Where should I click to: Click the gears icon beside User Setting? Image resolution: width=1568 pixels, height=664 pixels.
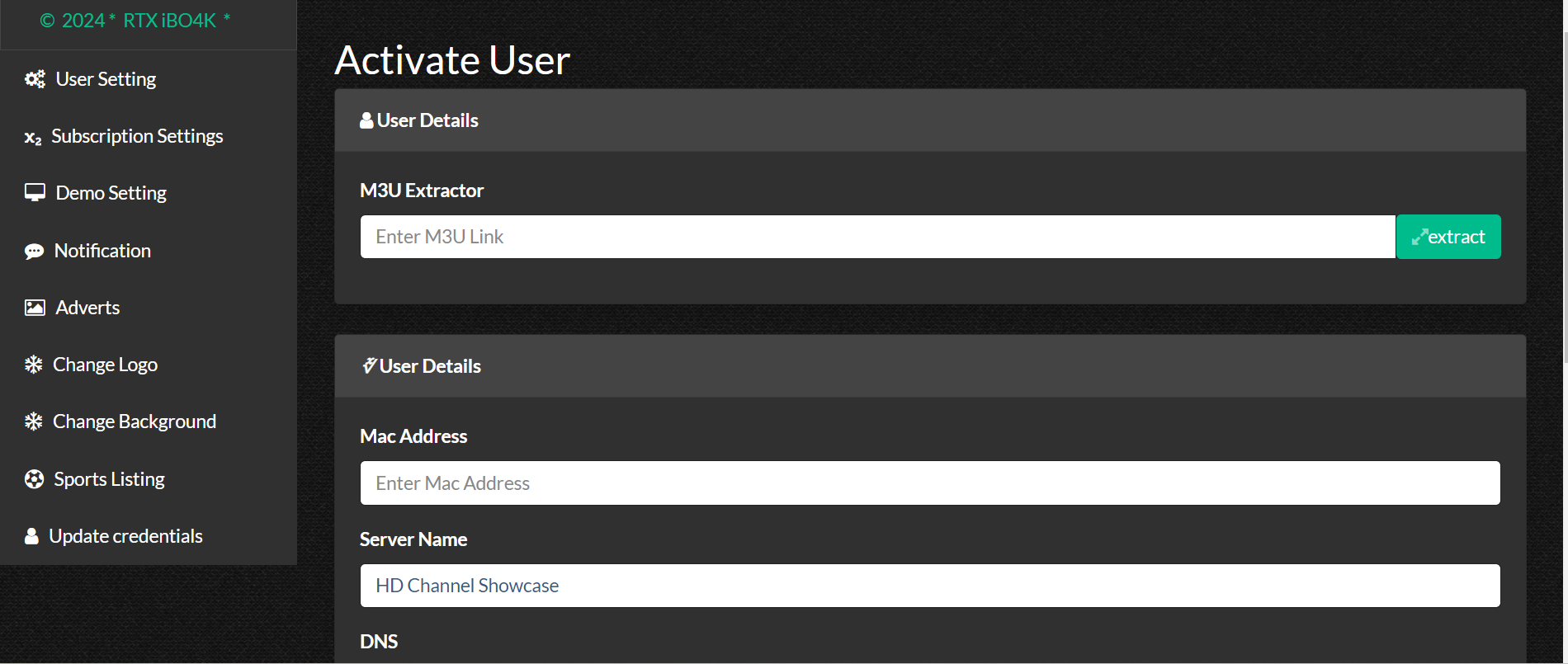click(35, 79)
